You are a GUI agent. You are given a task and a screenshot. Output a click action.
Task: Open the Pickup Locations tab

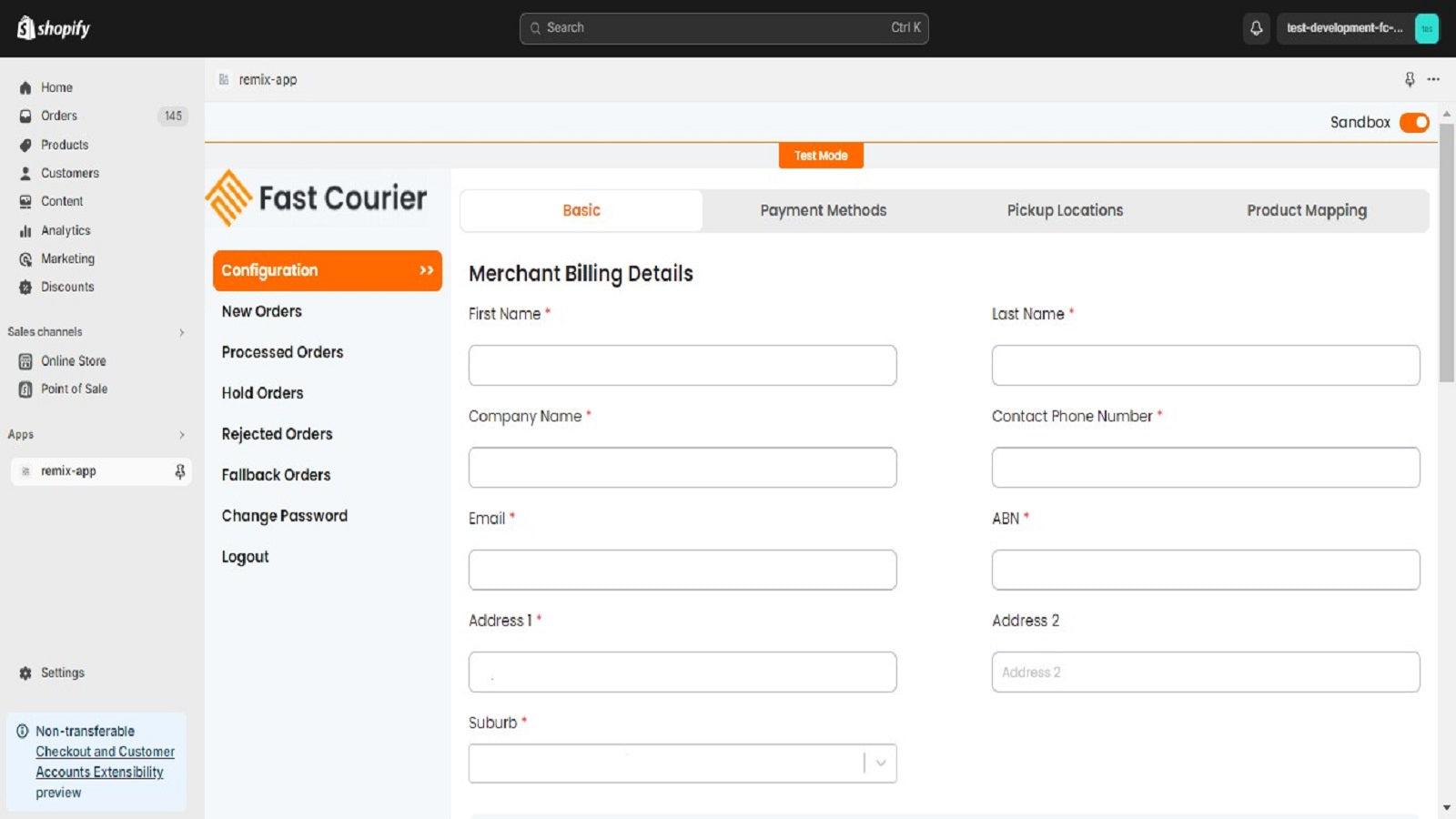click(x=1065, y=210)
